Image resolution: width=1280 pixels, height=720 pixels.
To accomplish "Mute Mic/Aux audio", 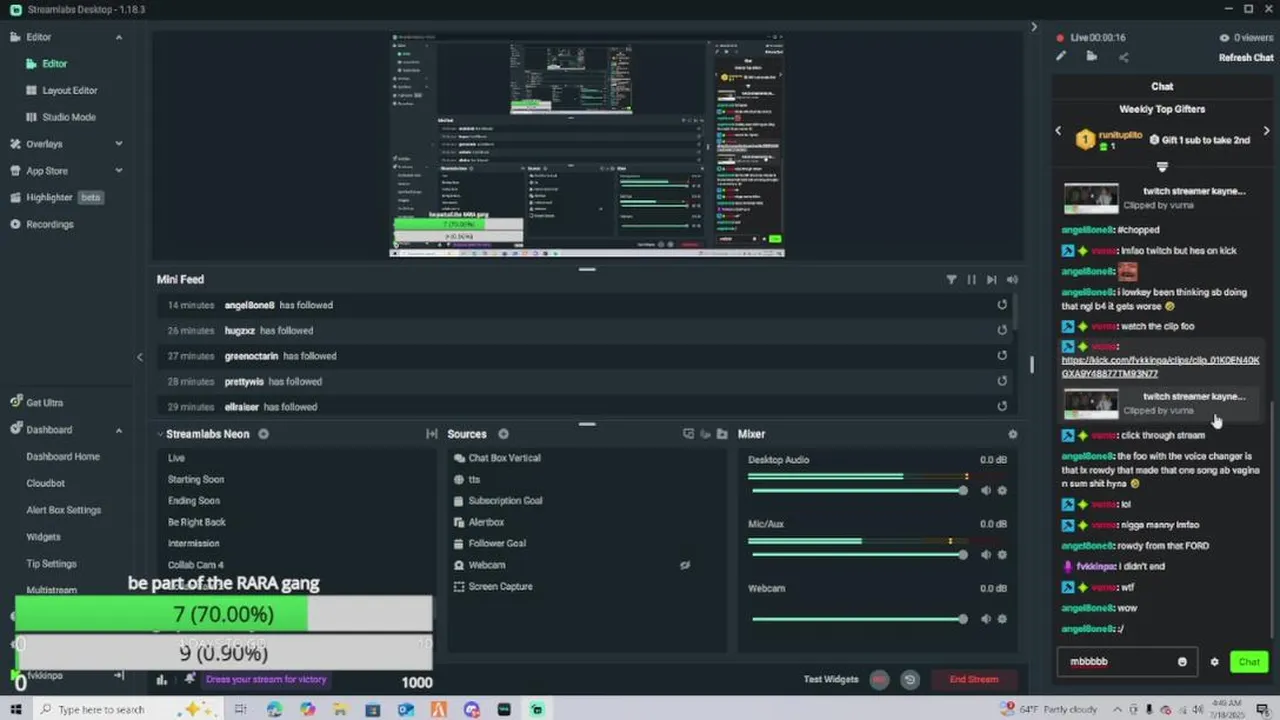I will coord(986,555).
